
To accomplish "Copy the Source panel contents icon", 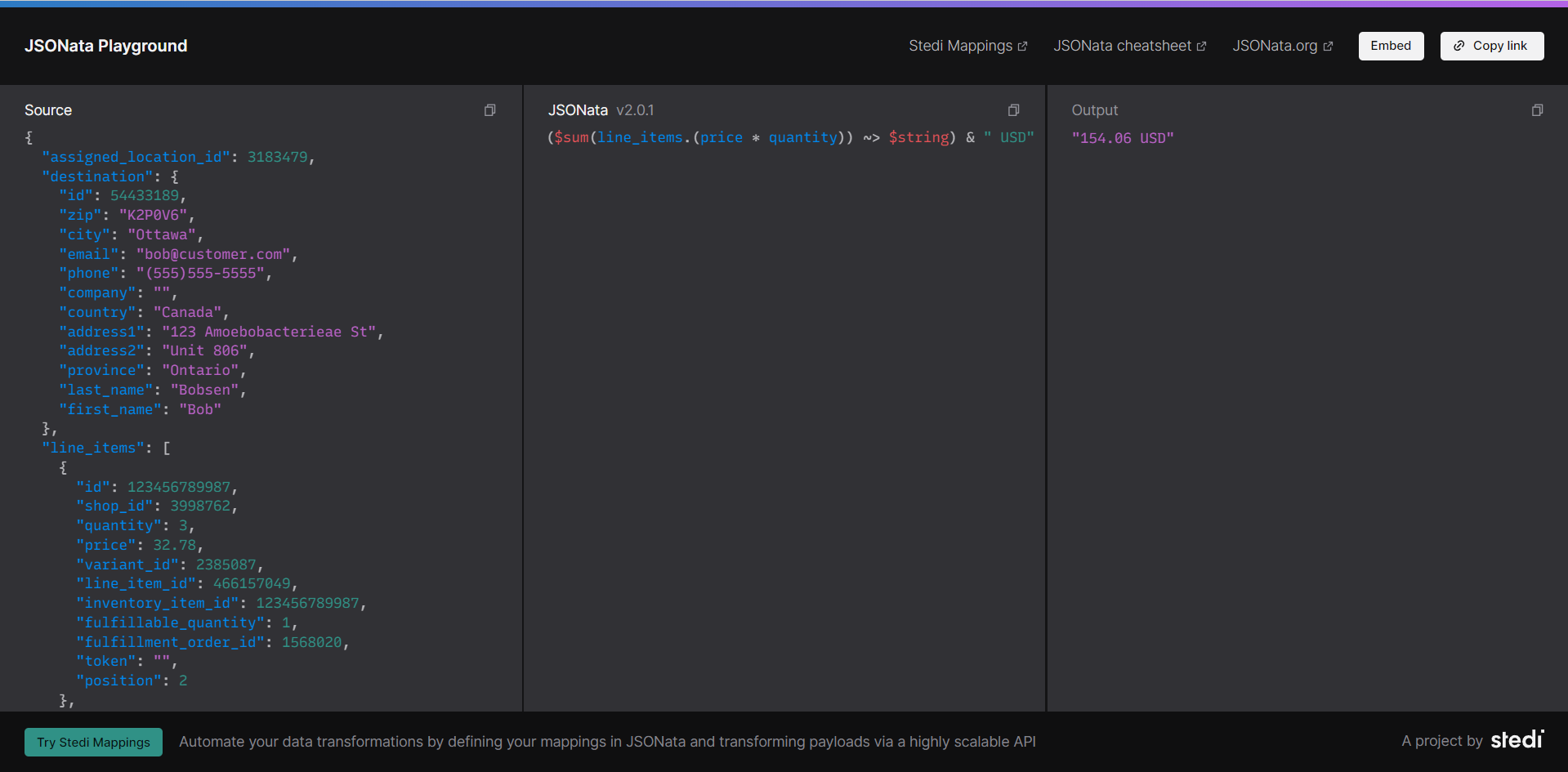I will [x=490, y=110].
